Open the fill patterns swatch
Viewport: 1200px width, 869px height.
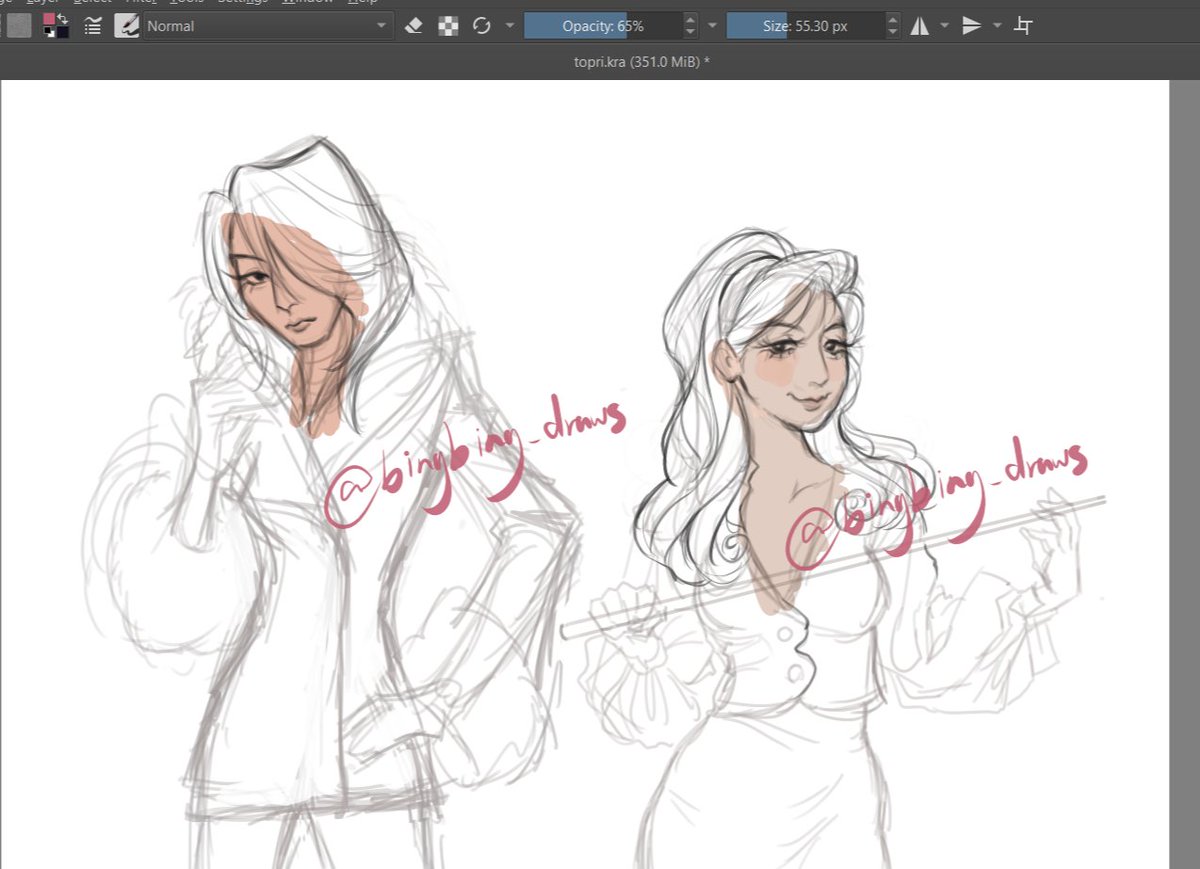19,26
